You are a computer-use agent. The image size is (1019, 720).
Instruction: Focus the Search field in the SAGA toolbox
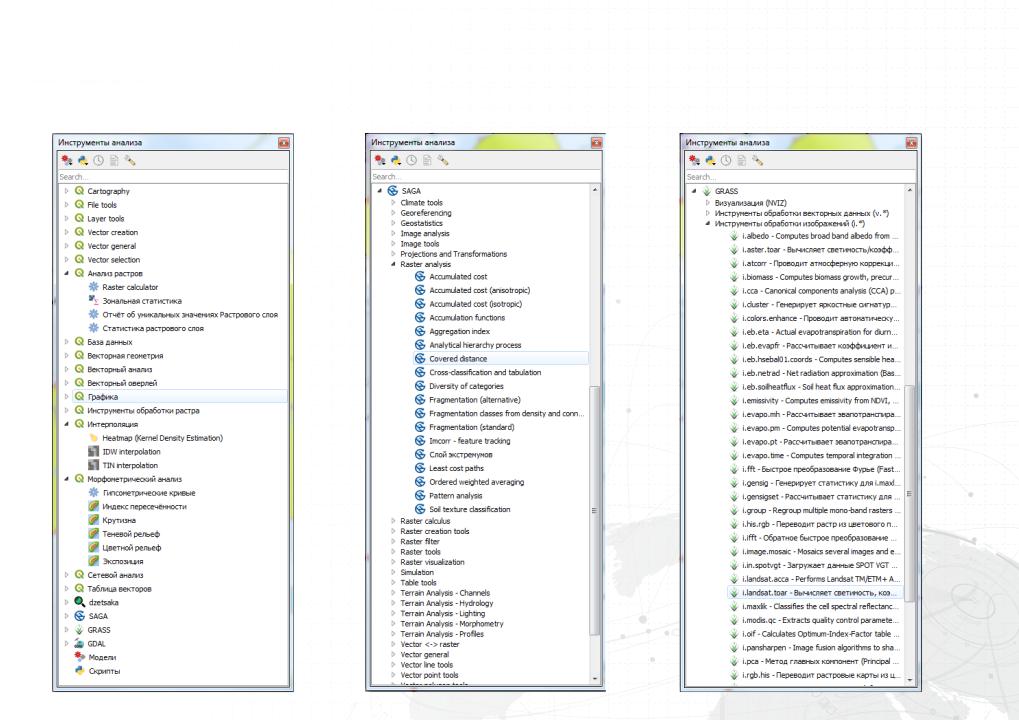485,177
